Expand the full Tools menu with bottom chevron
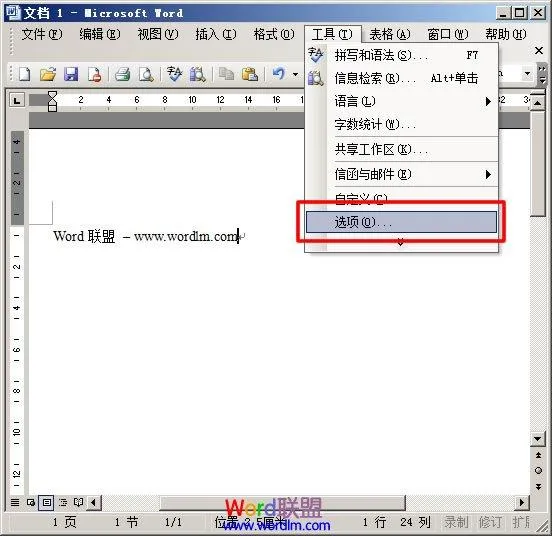Viewport: 552px width, 536px height. pyautogui.click(x=400, y=242)
